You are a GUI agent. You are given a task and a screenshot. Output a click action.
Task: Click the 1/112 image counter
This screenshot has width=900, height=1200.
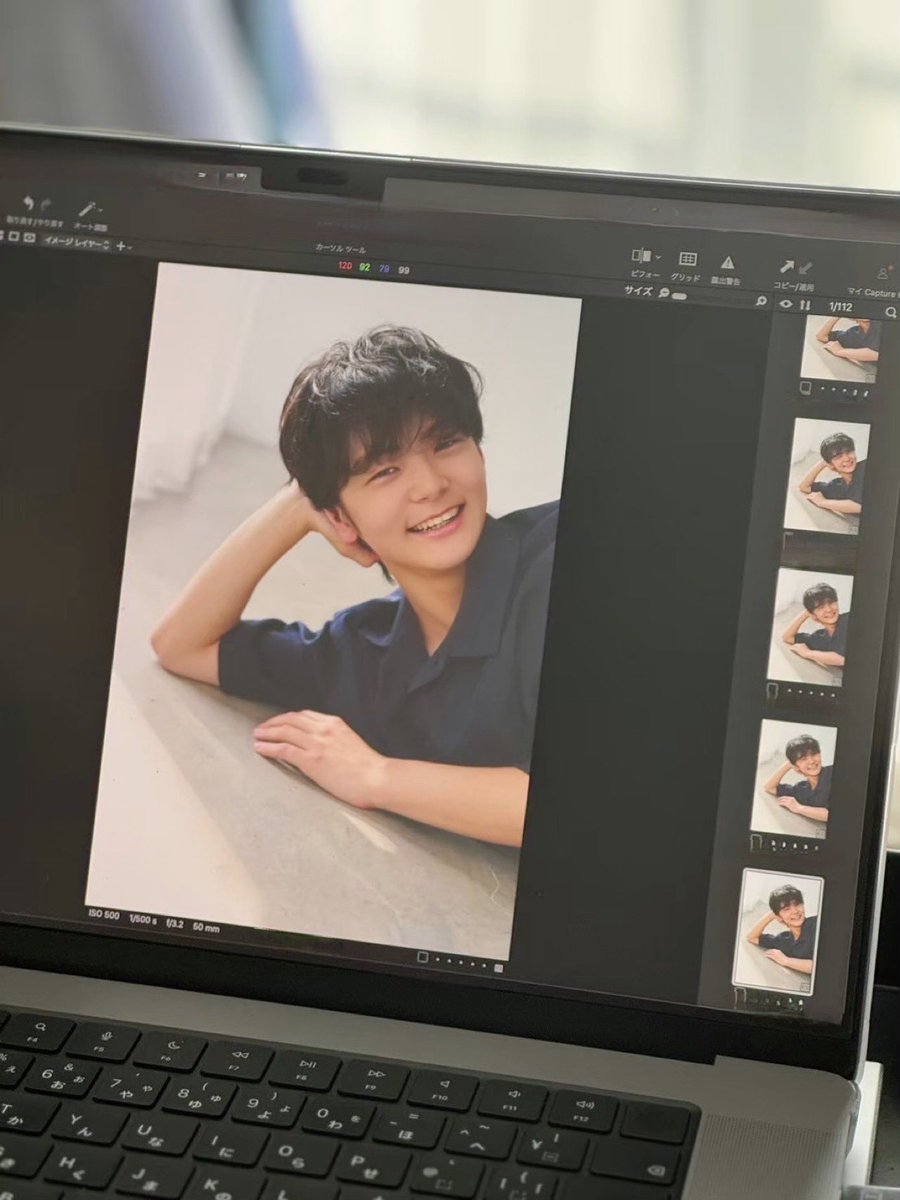pyautogui.click(x=840, y=307)
